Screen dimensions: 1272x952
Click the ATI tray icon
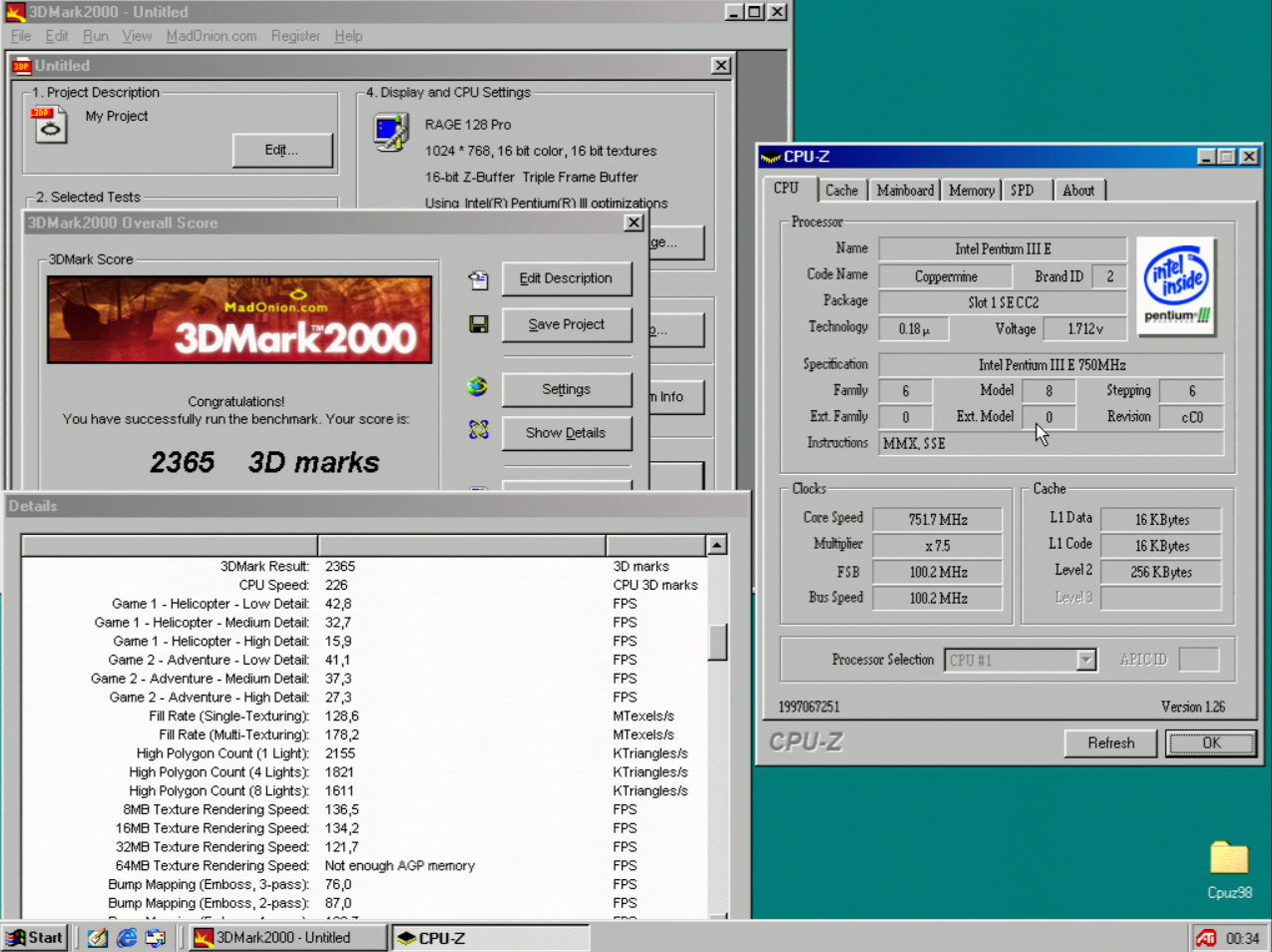coord(1206,938)
